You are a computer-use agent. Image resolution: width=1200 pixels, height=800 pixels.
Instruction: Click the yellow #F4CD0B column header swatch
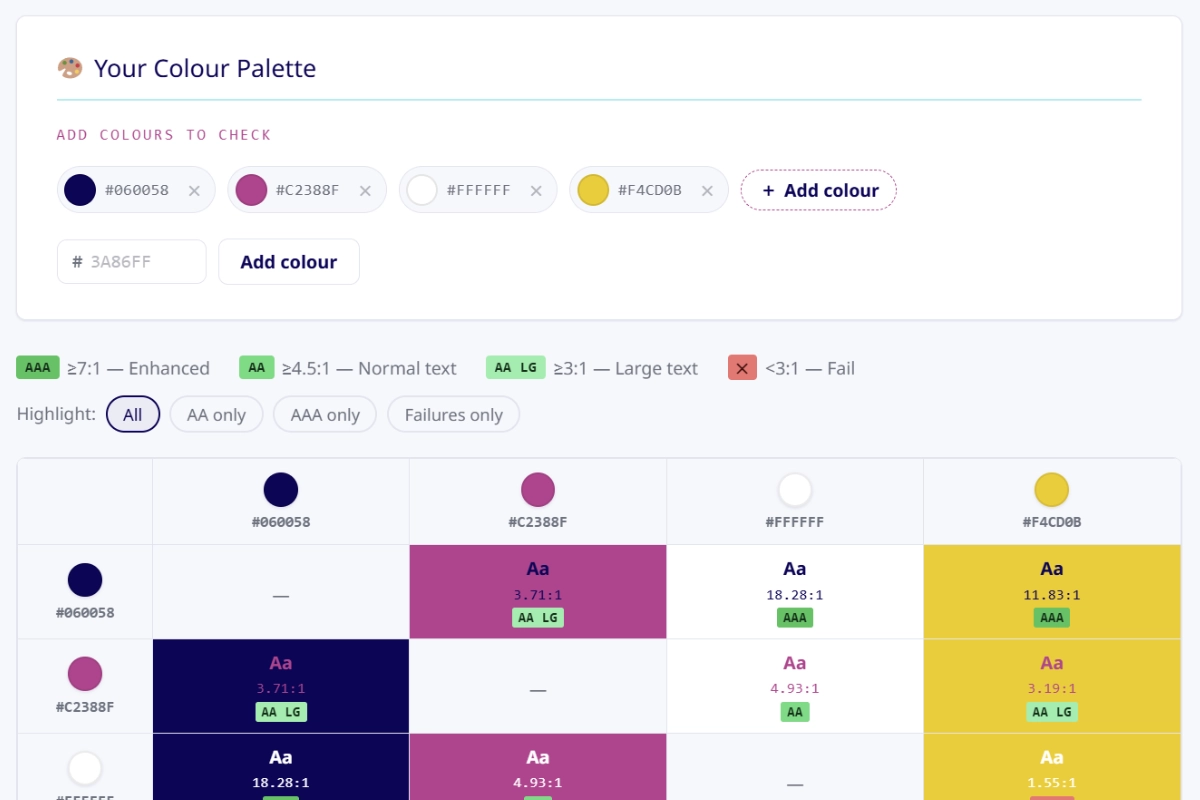pyautogui.click(x=1051, y=490)
